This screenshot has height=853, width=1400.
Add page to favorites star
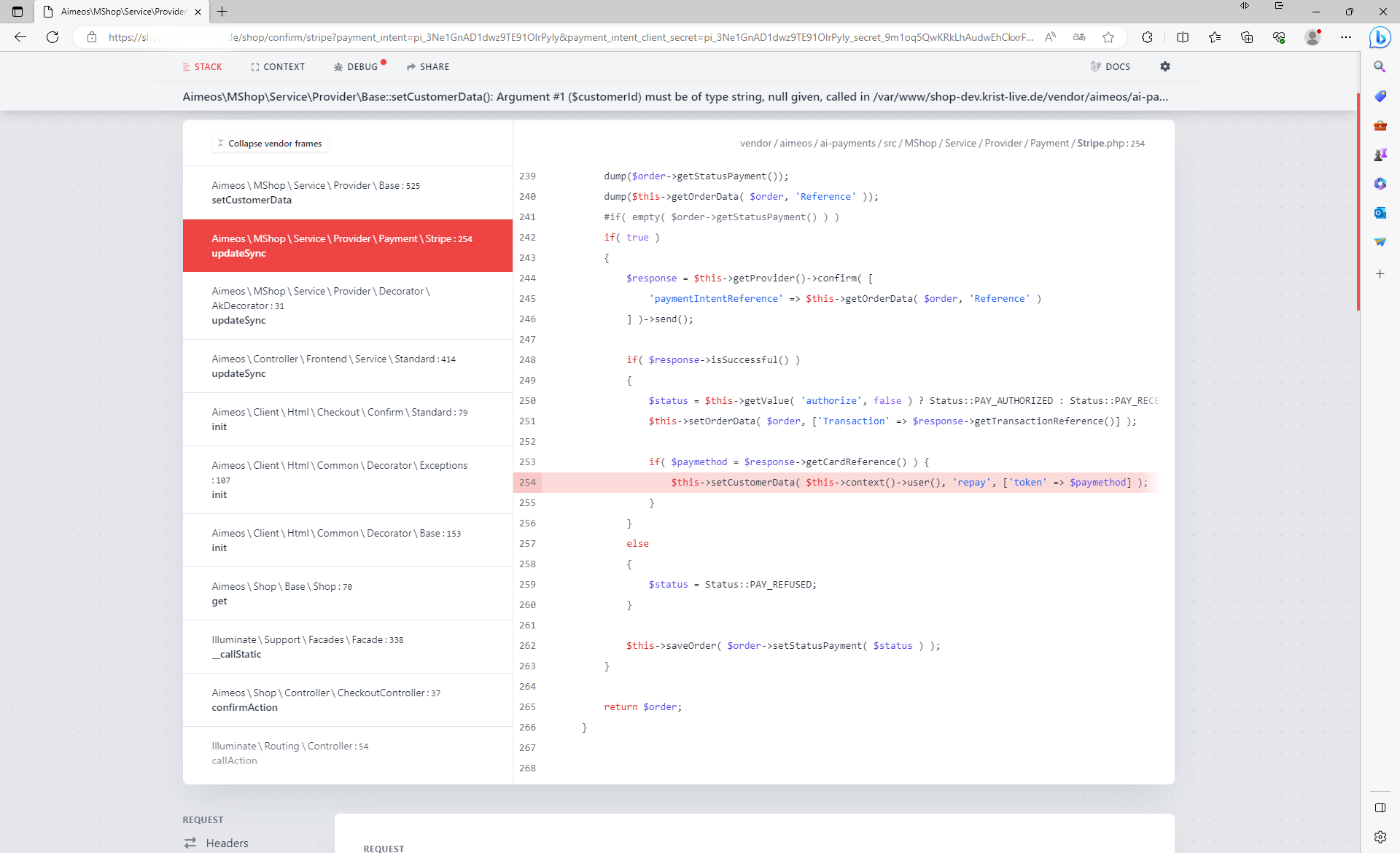(x=1108, y=37)
